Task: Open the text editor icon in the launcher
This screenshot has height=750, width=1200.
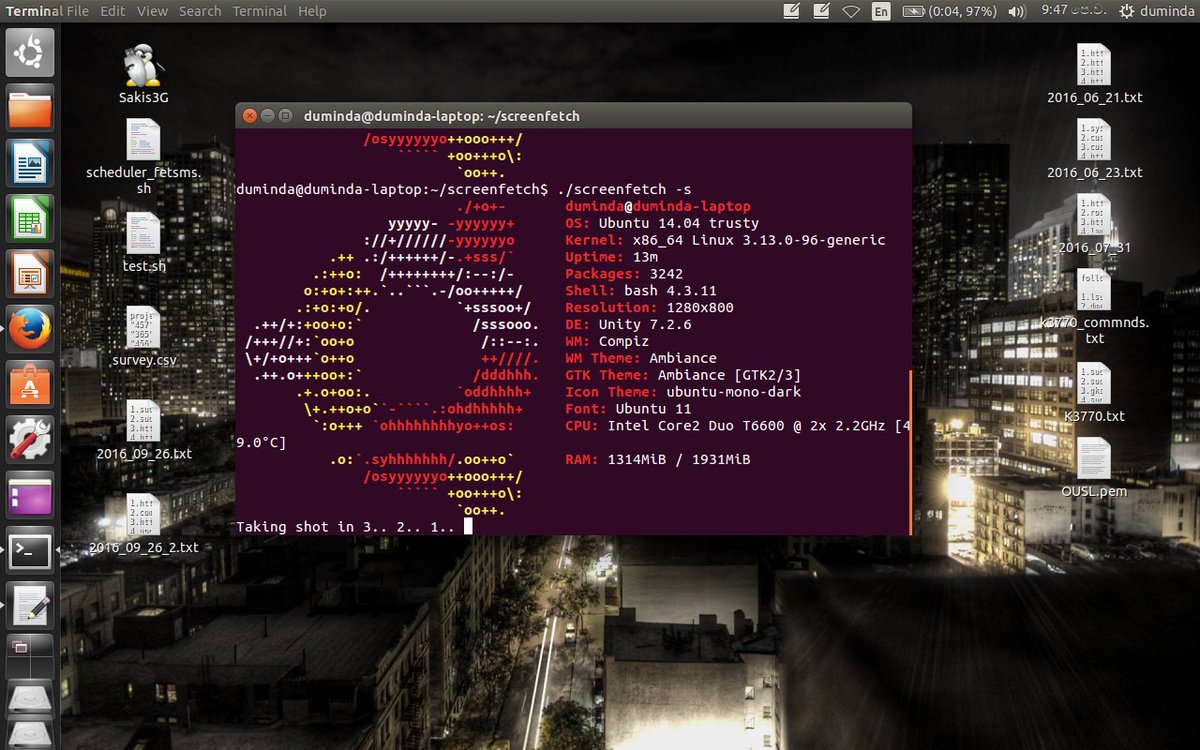Action: click(28, 603)
